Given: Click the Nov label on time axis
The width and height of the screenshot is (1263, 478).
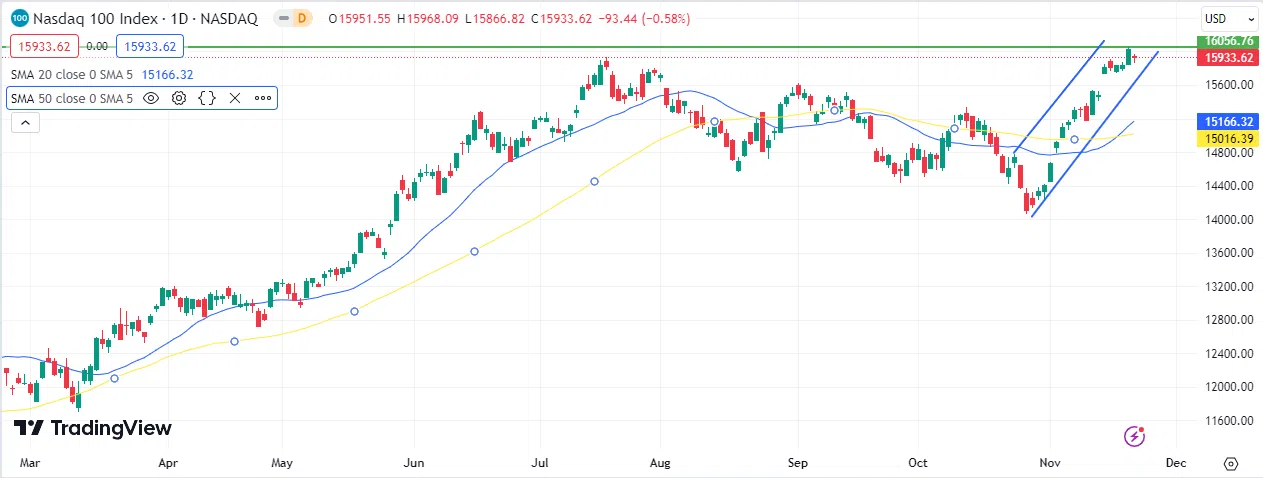Looking at the screenshot, I should [x=1049, y=464].
